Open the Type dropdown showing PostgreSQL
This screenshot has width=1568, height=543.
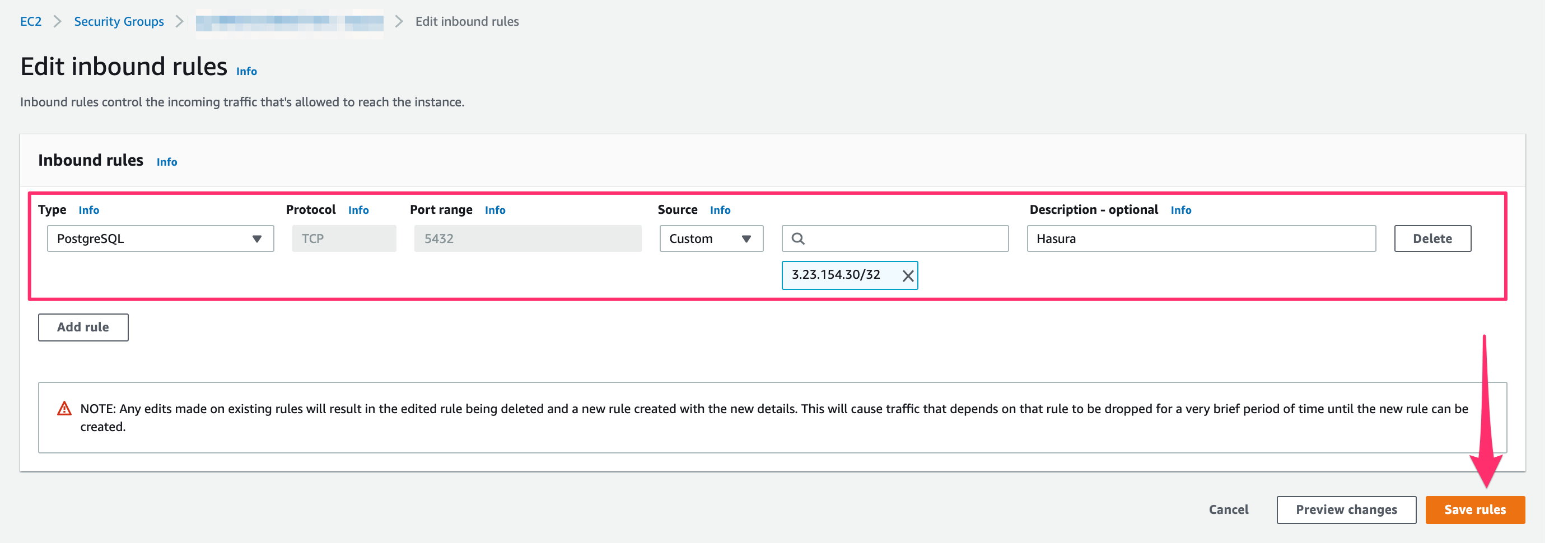(x=160, y=238)
